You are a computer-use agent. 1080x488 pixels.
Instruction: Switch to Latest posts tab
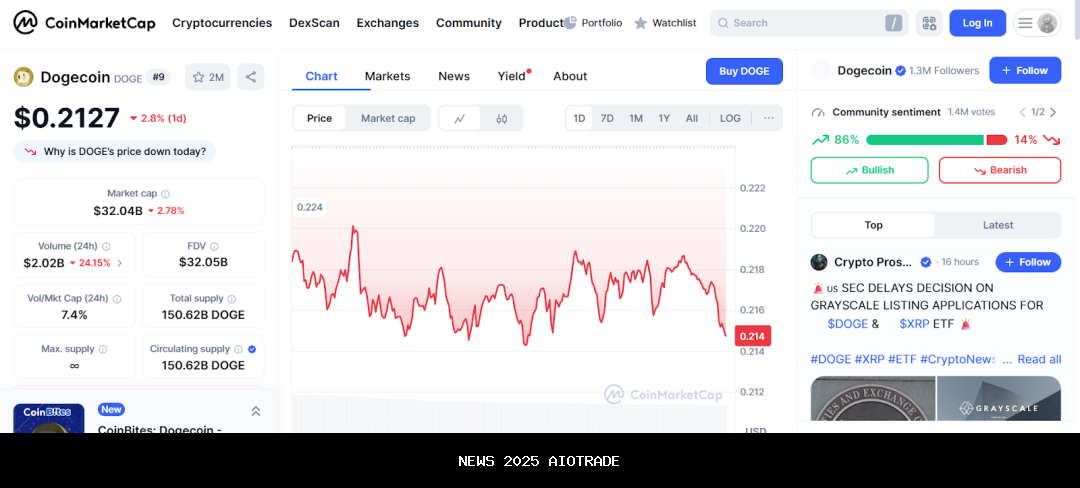point(997,225)
